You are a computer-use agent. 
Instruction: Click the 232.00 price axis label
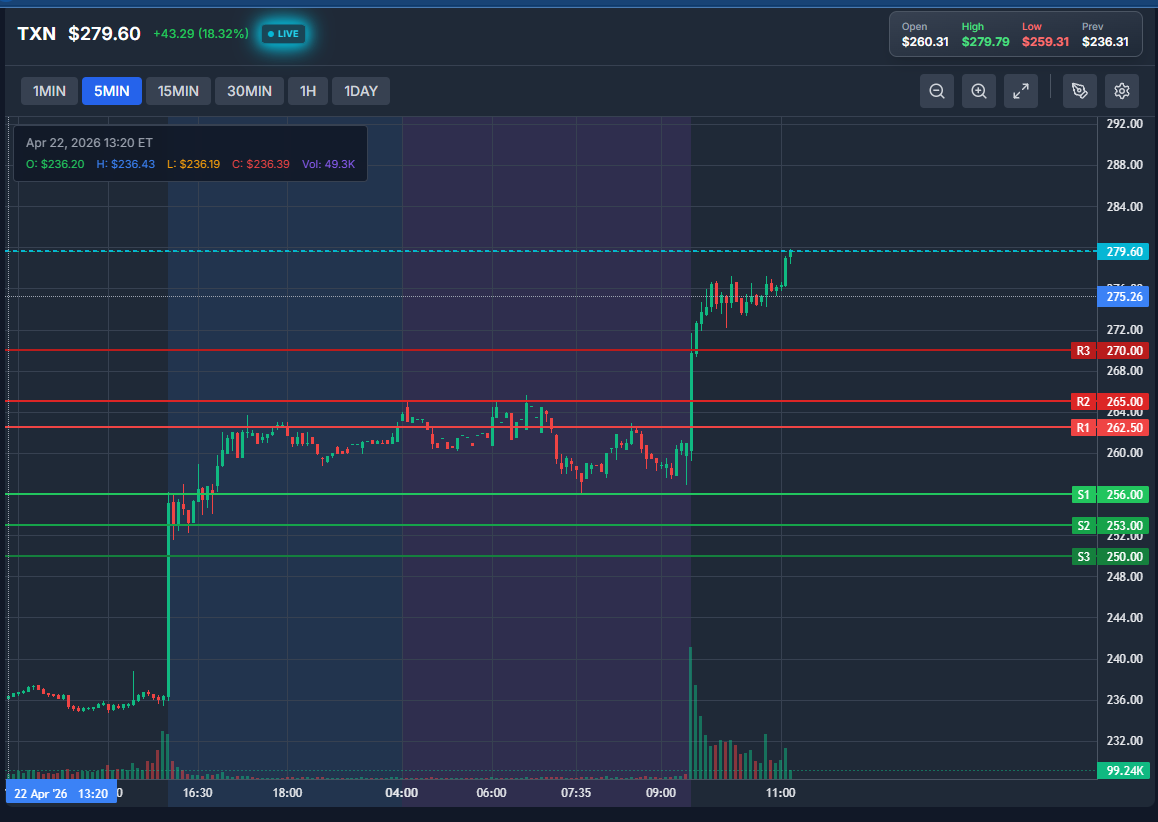(1124, 741)
